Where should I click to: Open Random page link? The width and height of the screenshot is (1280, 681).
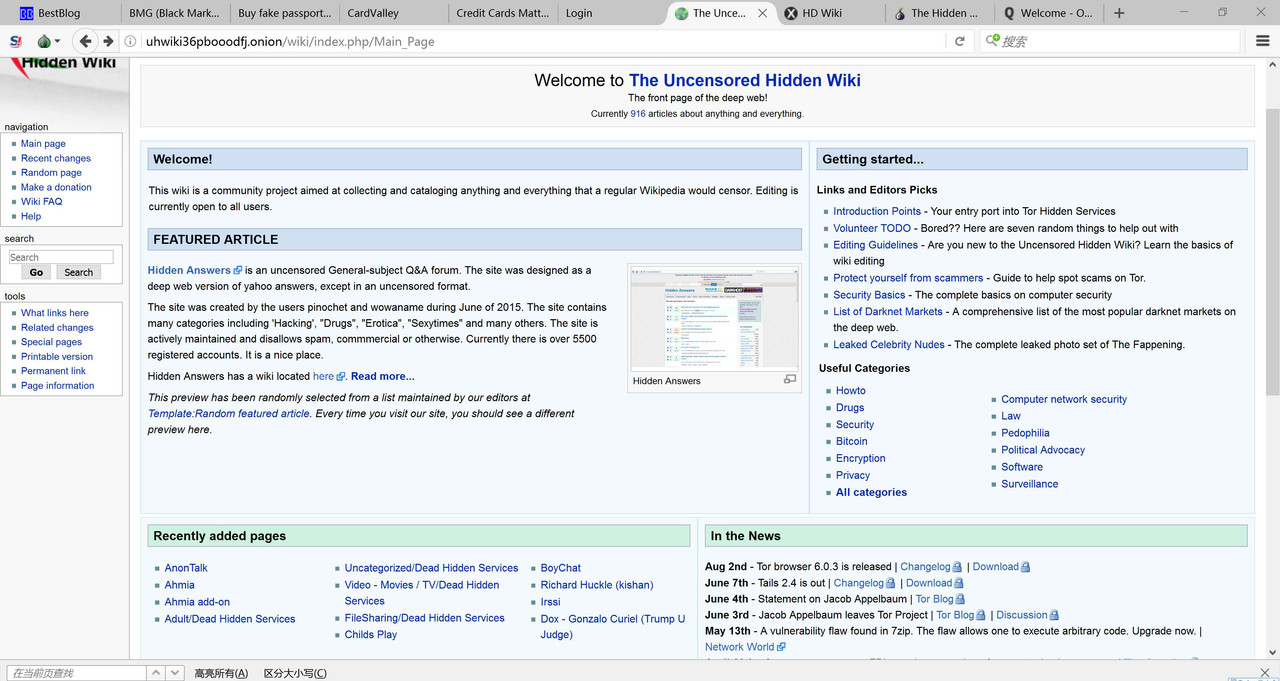[x=51, y=172]
